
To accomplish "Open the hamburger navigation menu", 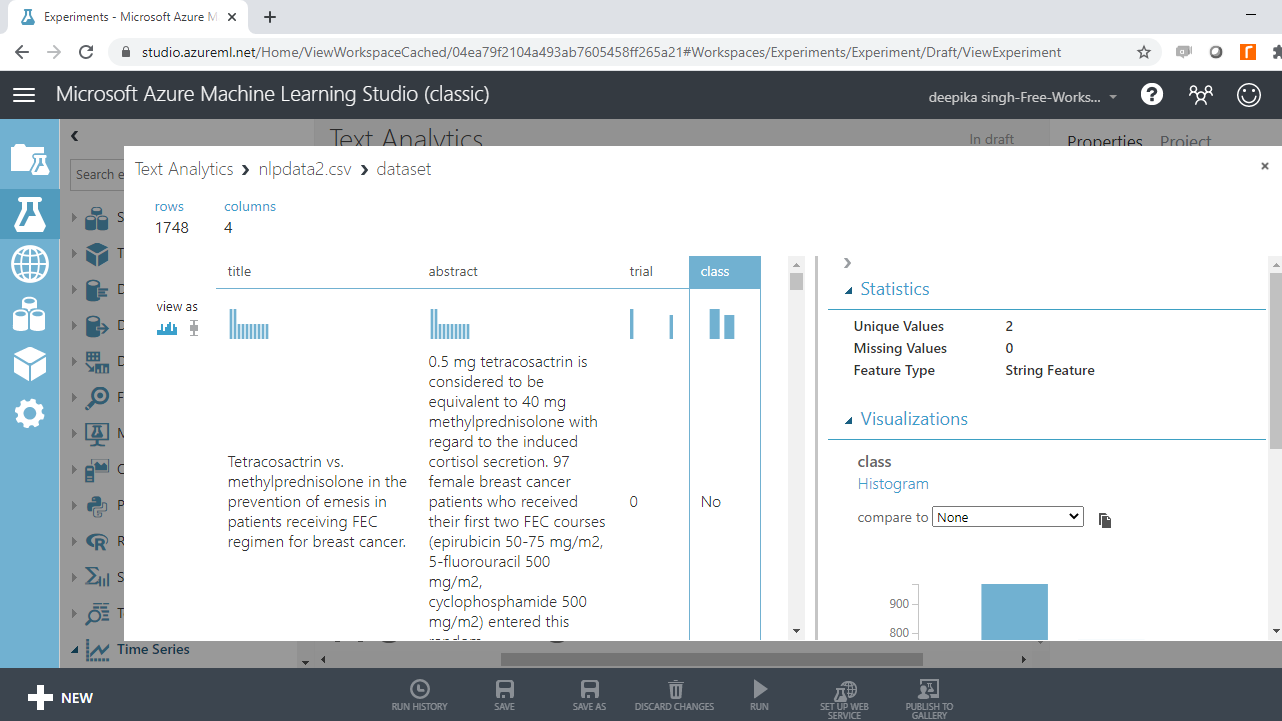I will click(24, 94).
